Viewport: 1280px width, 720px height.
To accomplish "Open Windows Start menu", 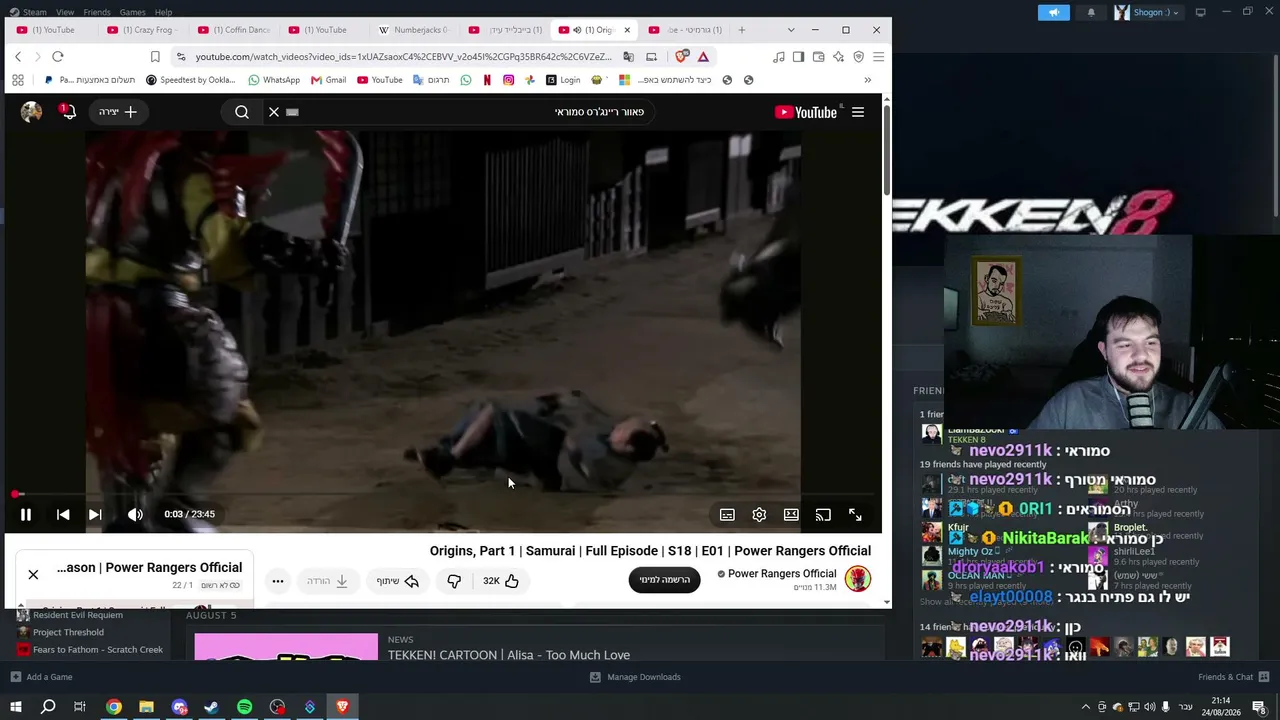I will [x=16, y=707].
